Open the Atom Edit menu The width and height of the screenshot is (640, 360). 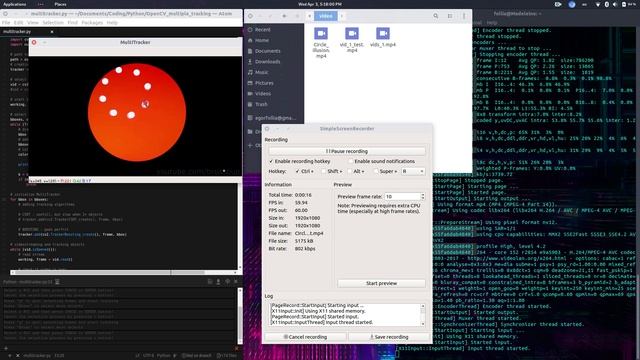coord(18,22)
